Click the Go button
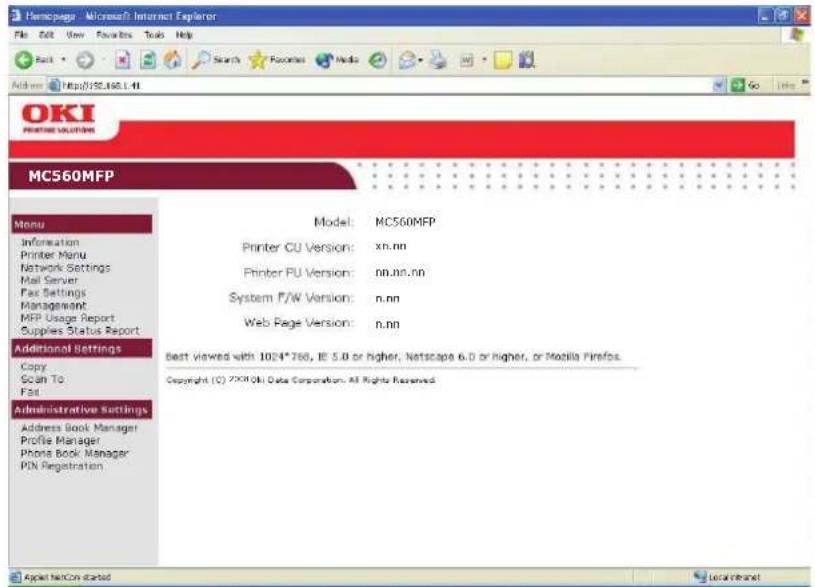The width and height of the screenshot is (815, 587). [745, 85]
